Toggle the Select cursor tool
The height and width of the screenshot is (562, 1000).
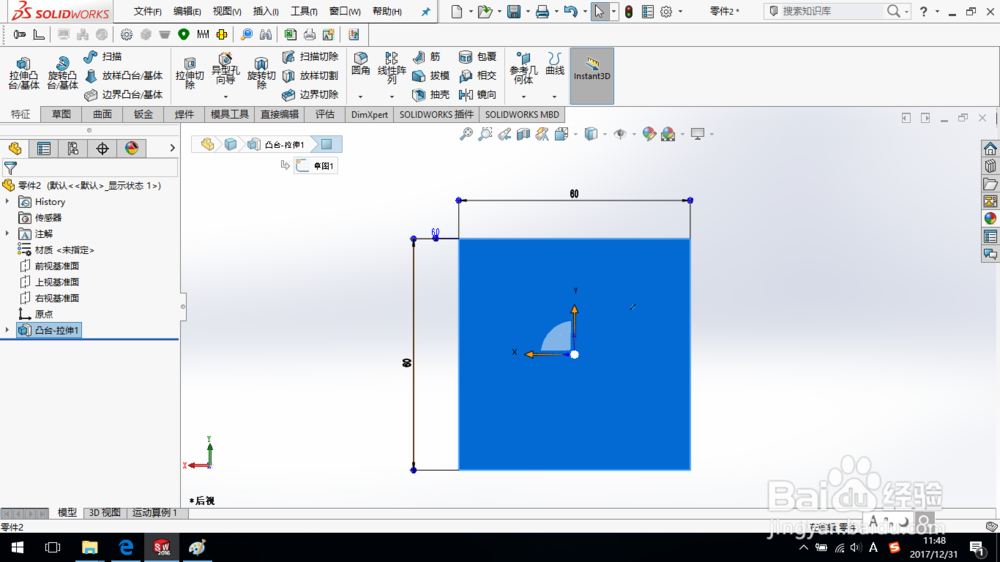(599, 11)
